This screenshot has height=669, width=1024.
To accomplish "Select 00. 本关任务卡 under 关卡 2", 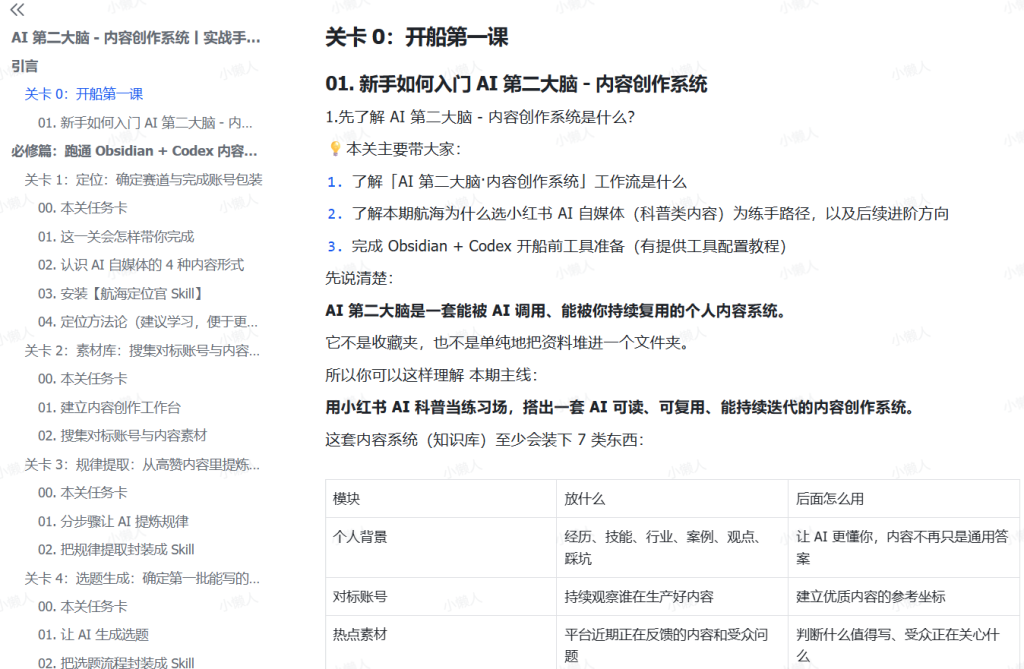I will [x=82, y=379].
